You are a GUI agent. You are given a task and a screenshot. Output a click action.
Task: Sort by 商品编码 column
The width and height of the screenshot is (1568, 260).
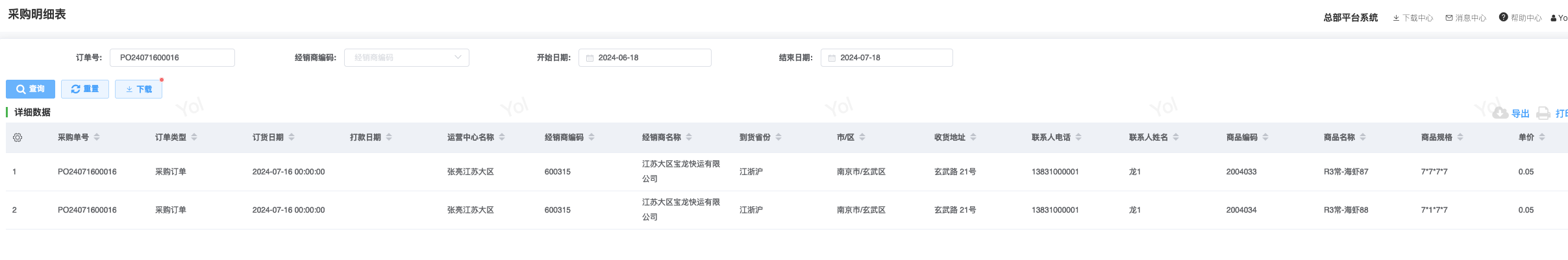[1265, 137]
